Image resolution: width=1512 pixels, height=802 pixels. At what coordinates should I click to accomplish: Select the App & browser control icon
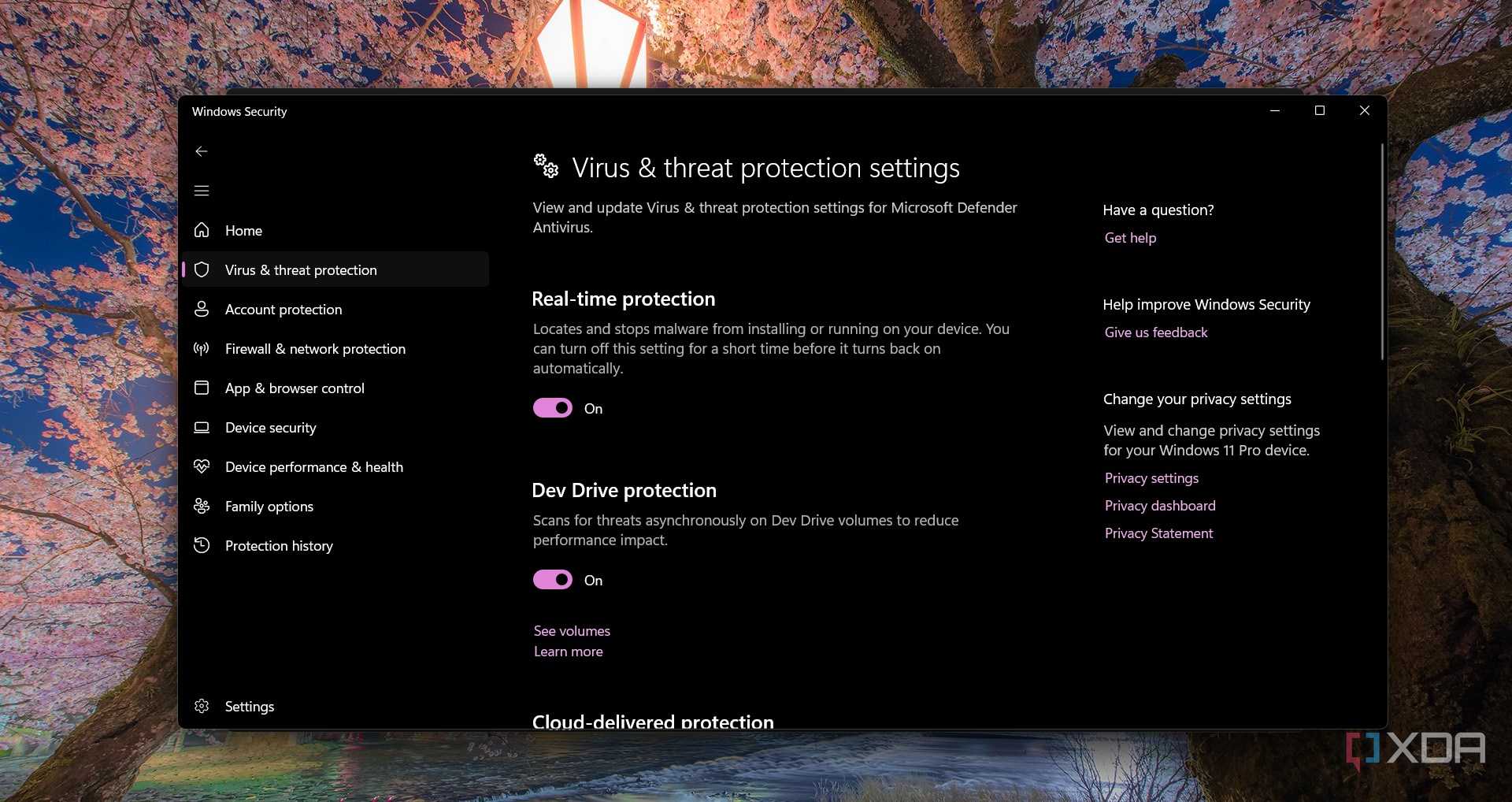click(x=202, y=388)
